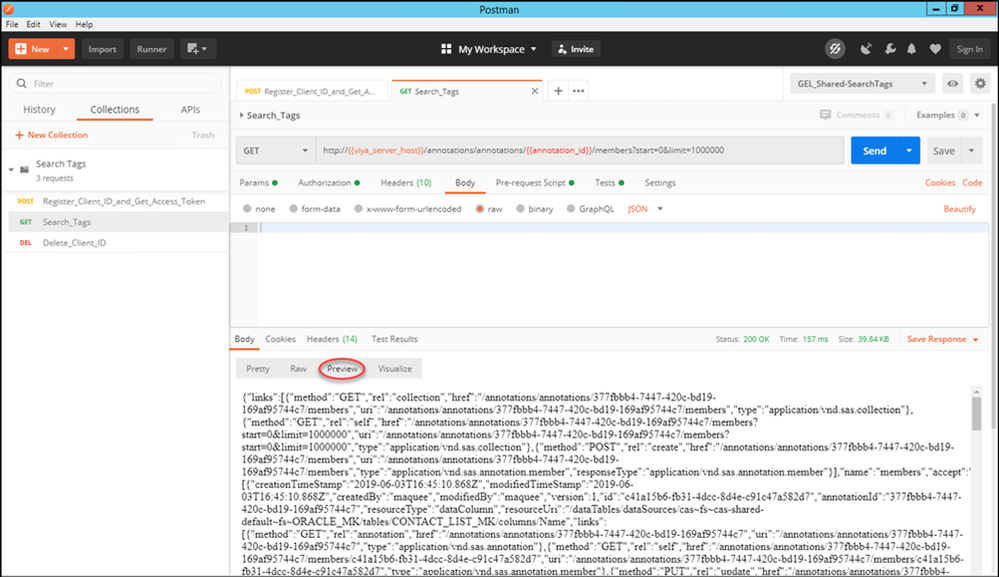Click the Beautify link

pyautogui.click(x=959, y=209)
